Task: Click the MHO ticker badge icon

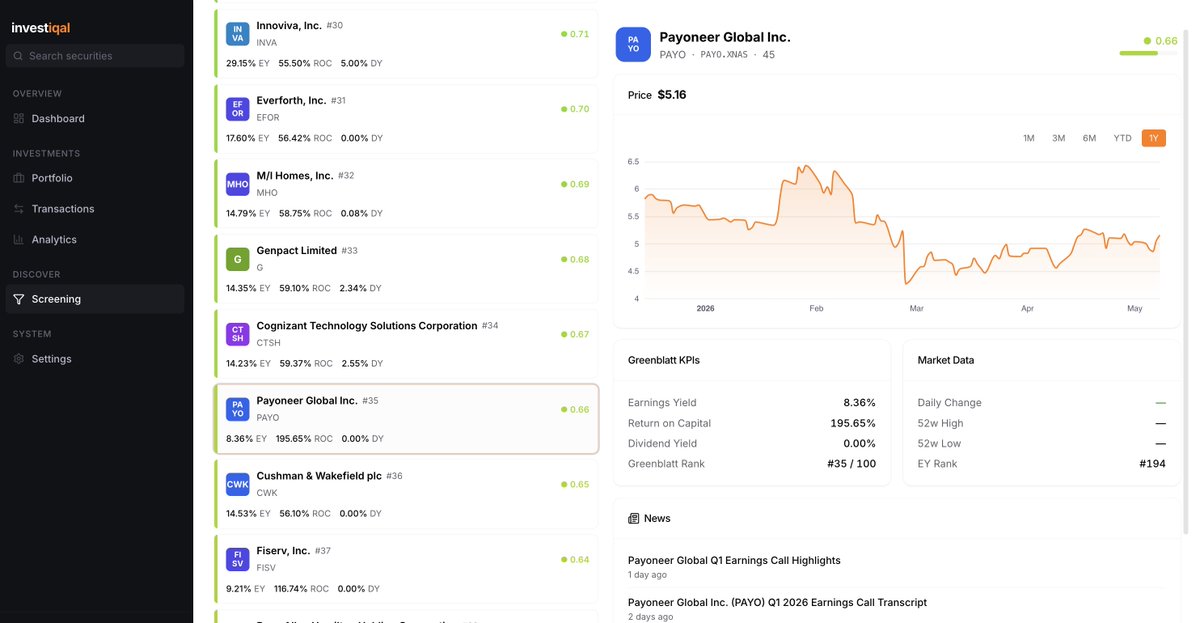Action: pos(237,184)
